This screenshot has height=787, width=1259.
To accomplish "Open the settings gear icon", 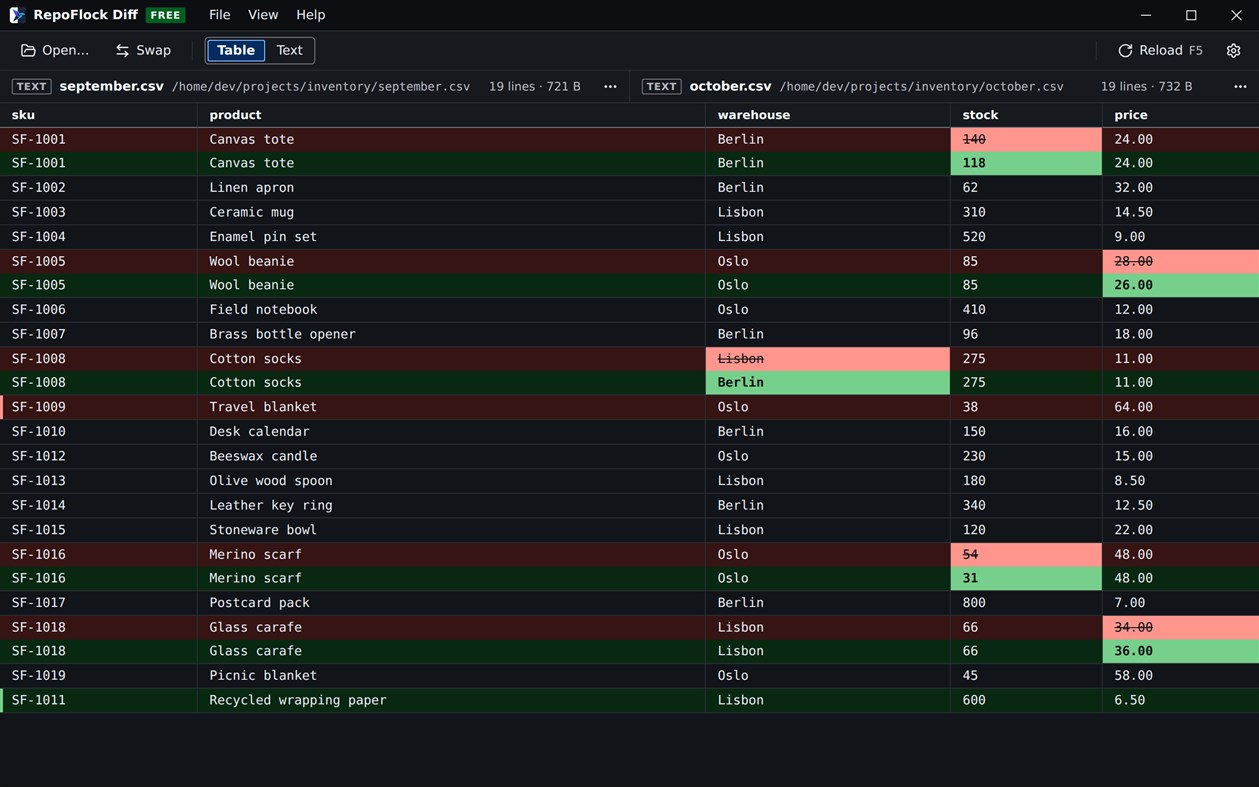I will pos(1233,50).
